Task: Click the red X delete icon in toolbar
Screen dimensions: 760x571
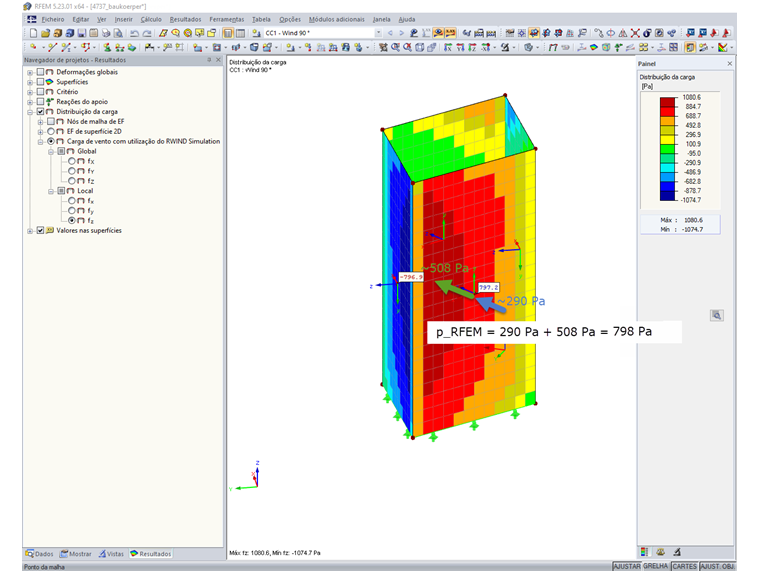Action: (635, 33)
